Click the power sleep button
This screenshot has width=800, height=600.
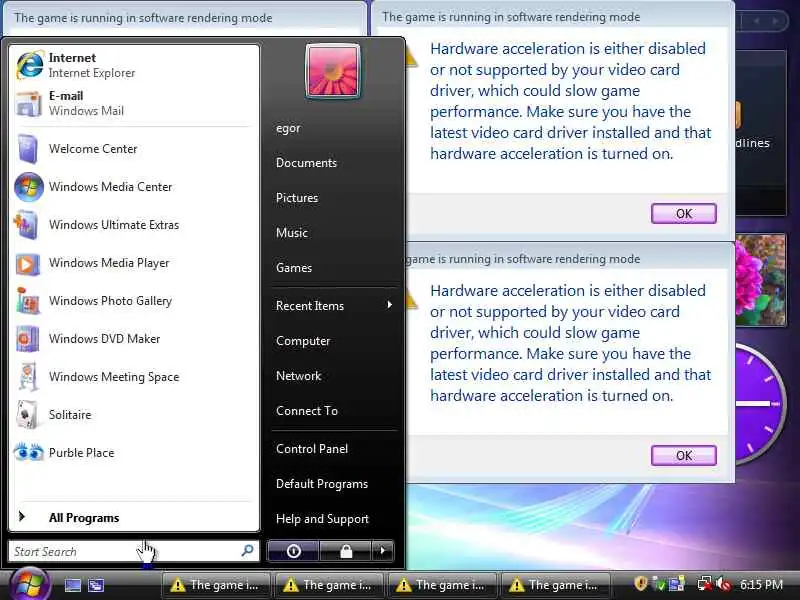[293, 551]
